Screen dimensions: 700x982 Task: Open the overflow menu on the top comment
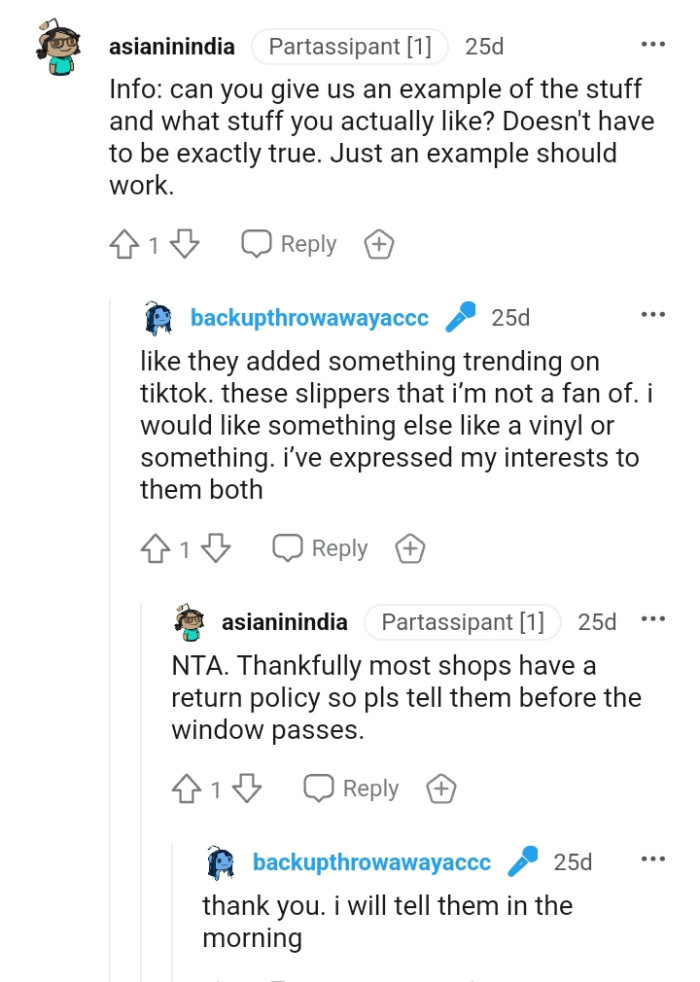653,44
